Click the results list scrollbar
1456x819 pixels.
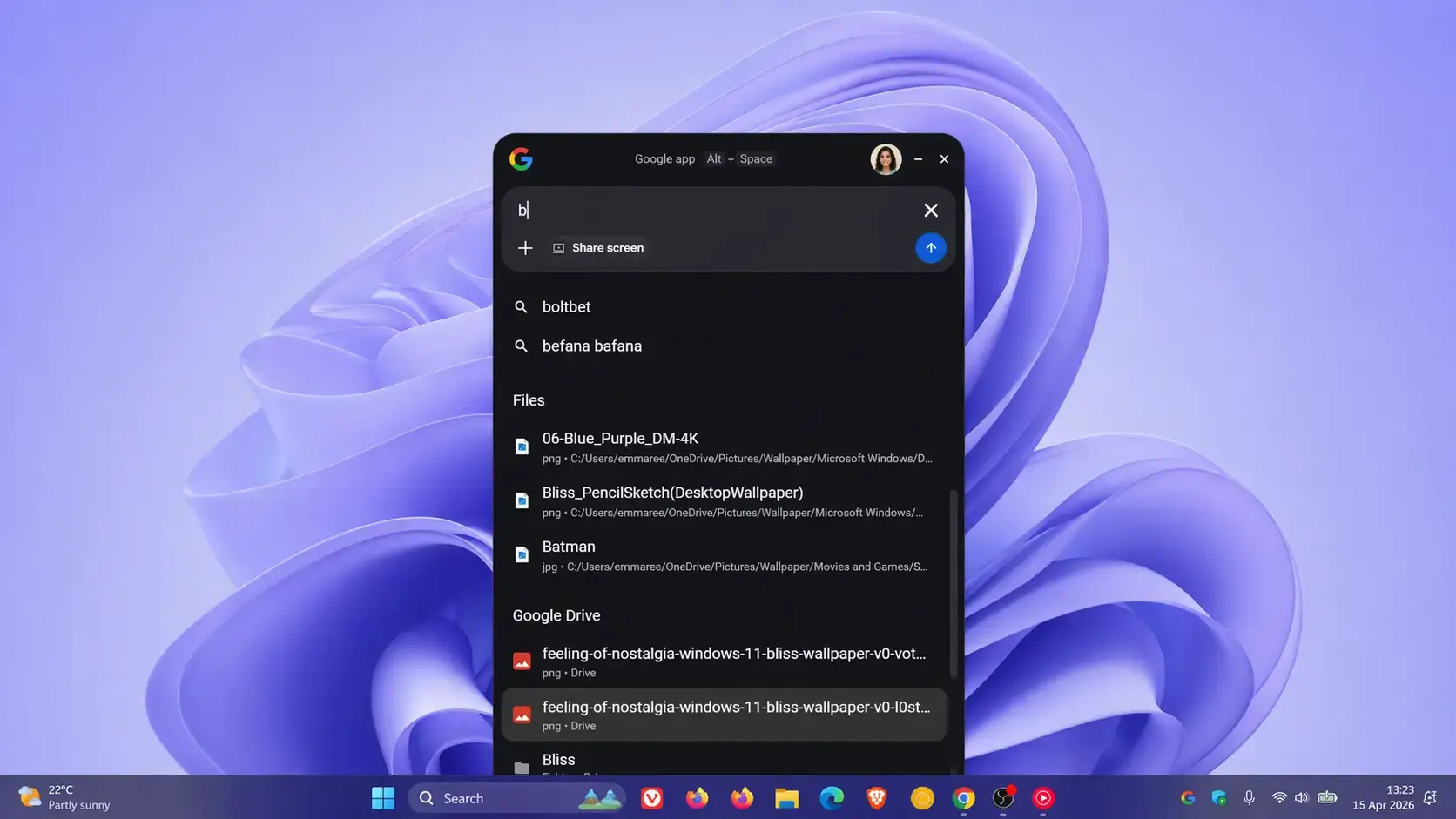click(953, 583)
